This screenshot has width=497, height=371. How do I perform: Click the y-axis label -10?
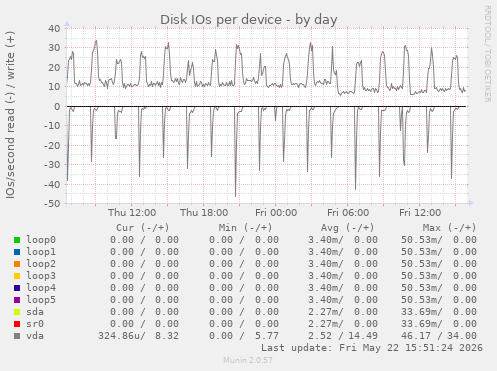pyautogui.click(x=52, y=126)
